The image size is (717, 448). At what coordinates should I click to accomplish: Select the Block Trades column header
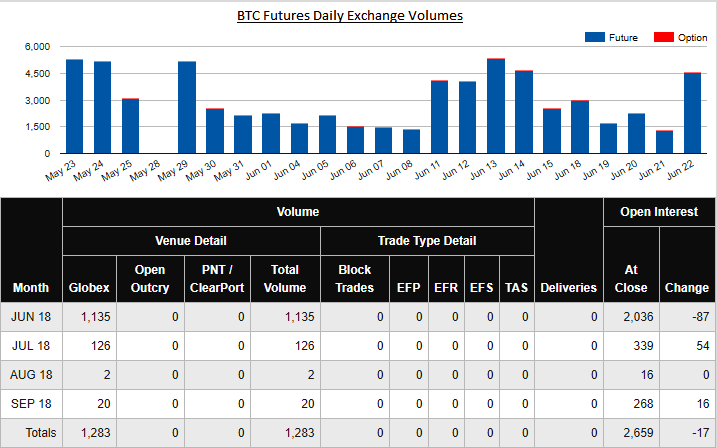(355, 278)
